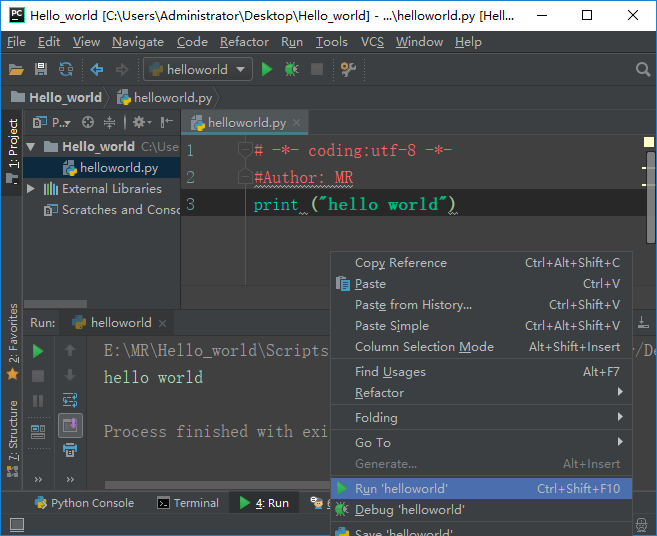Open the toolbar settings wrench icon
This screenshot has width=657, height=536.
click(x=348, y=69)
